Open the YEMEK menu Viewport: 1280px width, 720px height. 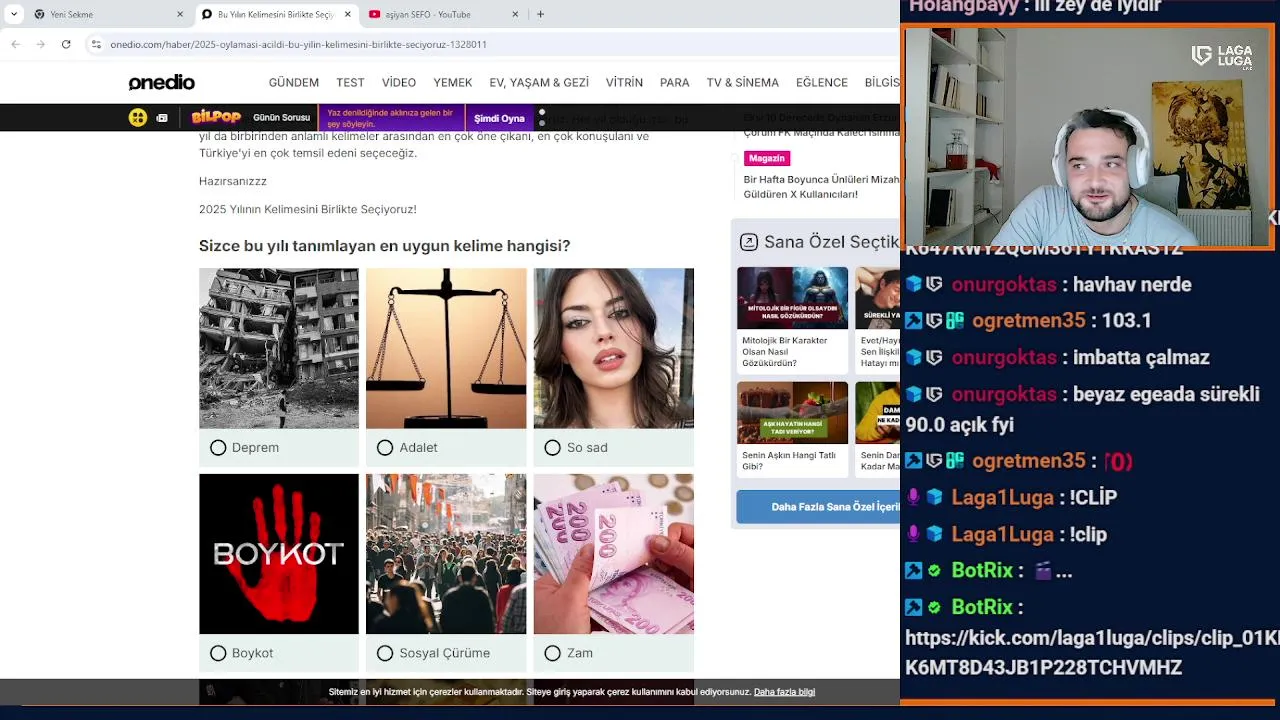click(x=453, y=82)
